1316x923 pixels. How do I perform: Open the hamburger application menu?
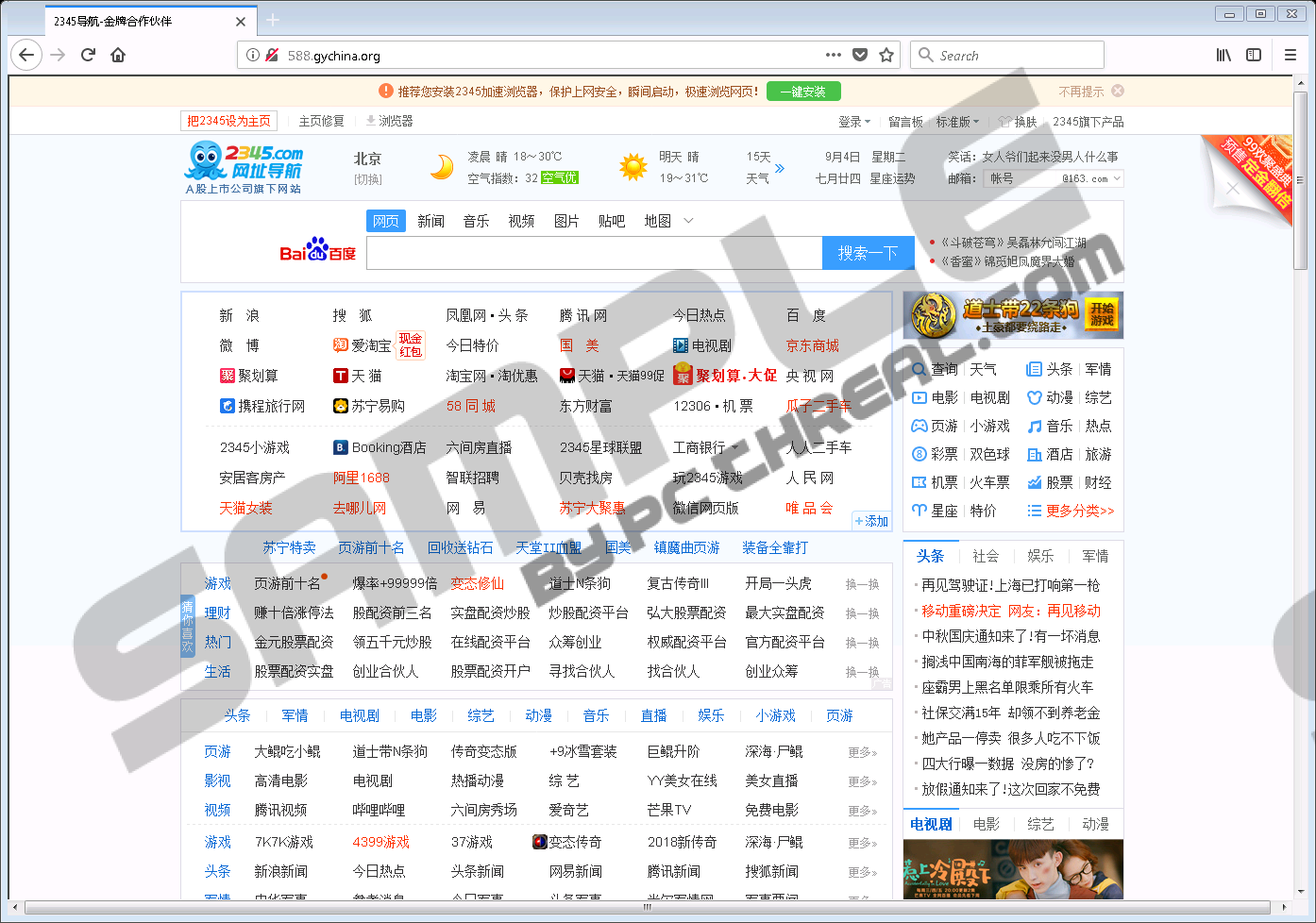point(1291,55)
